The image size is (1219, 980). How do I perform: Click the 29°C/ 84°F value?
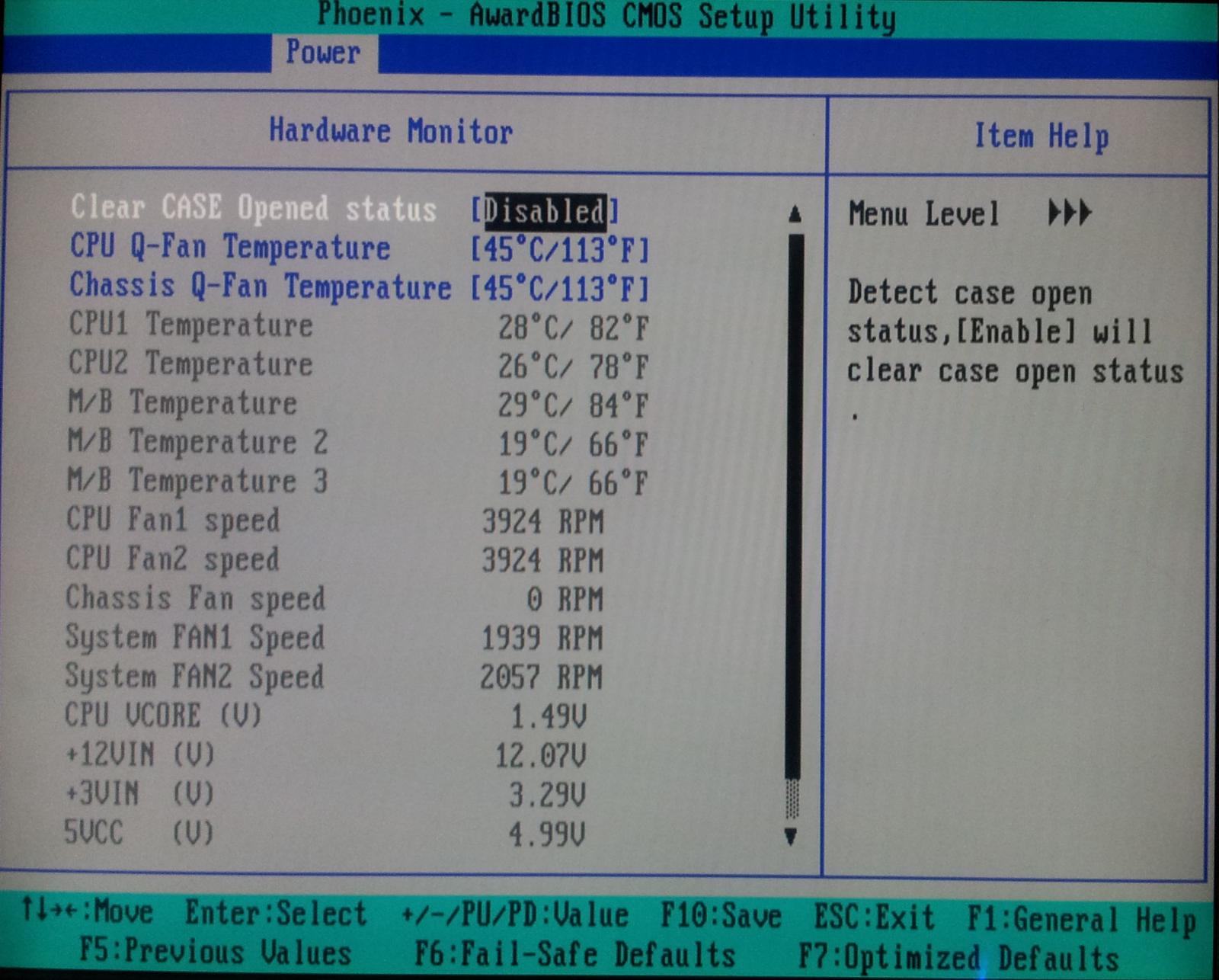574,406
